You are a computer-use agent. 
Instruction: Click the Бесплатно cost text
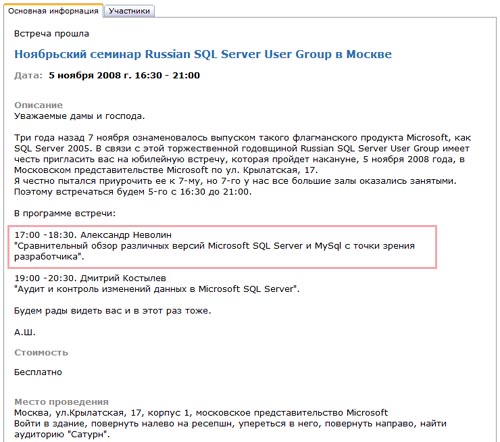[38, 372]
